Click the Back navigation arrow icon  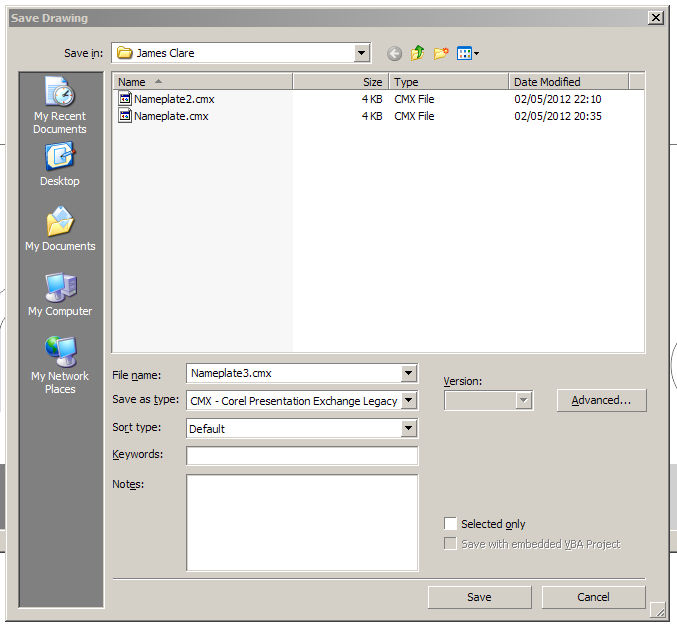[394, 54]
